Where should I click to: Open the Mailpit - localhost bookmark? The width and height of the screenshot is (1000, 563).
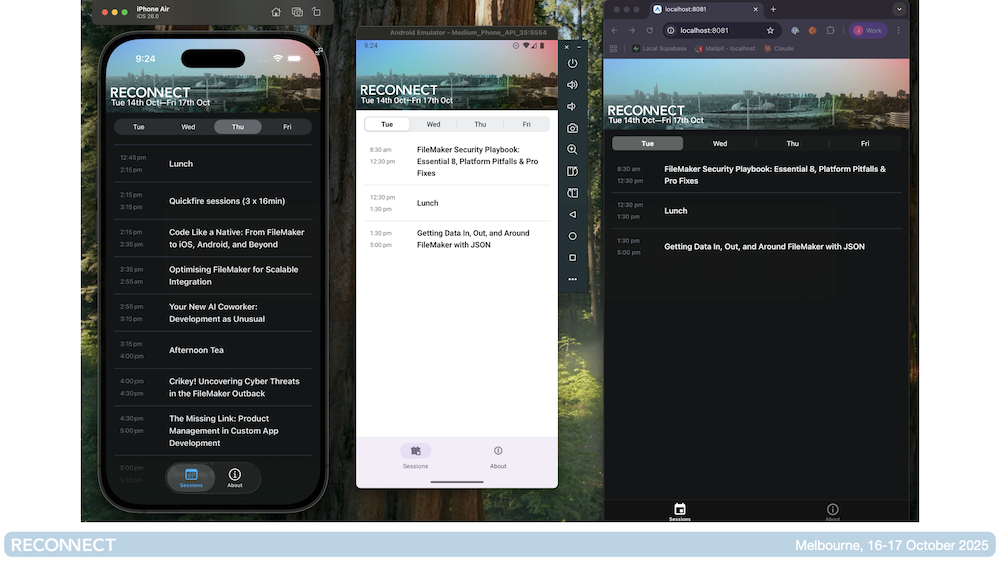click(x=725, y=48)
